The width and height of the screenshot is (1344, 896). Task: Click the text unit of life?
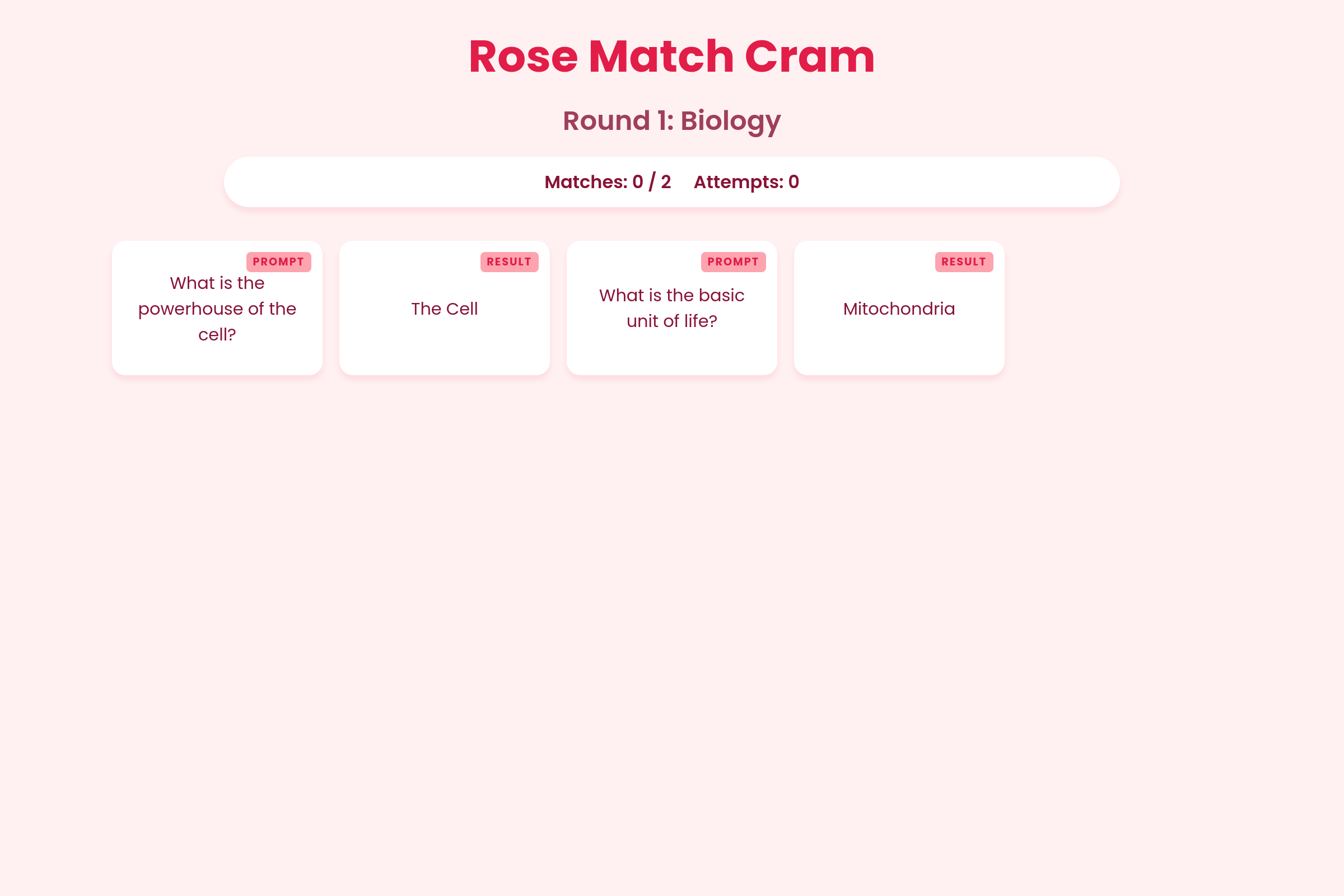click(672, 321)
